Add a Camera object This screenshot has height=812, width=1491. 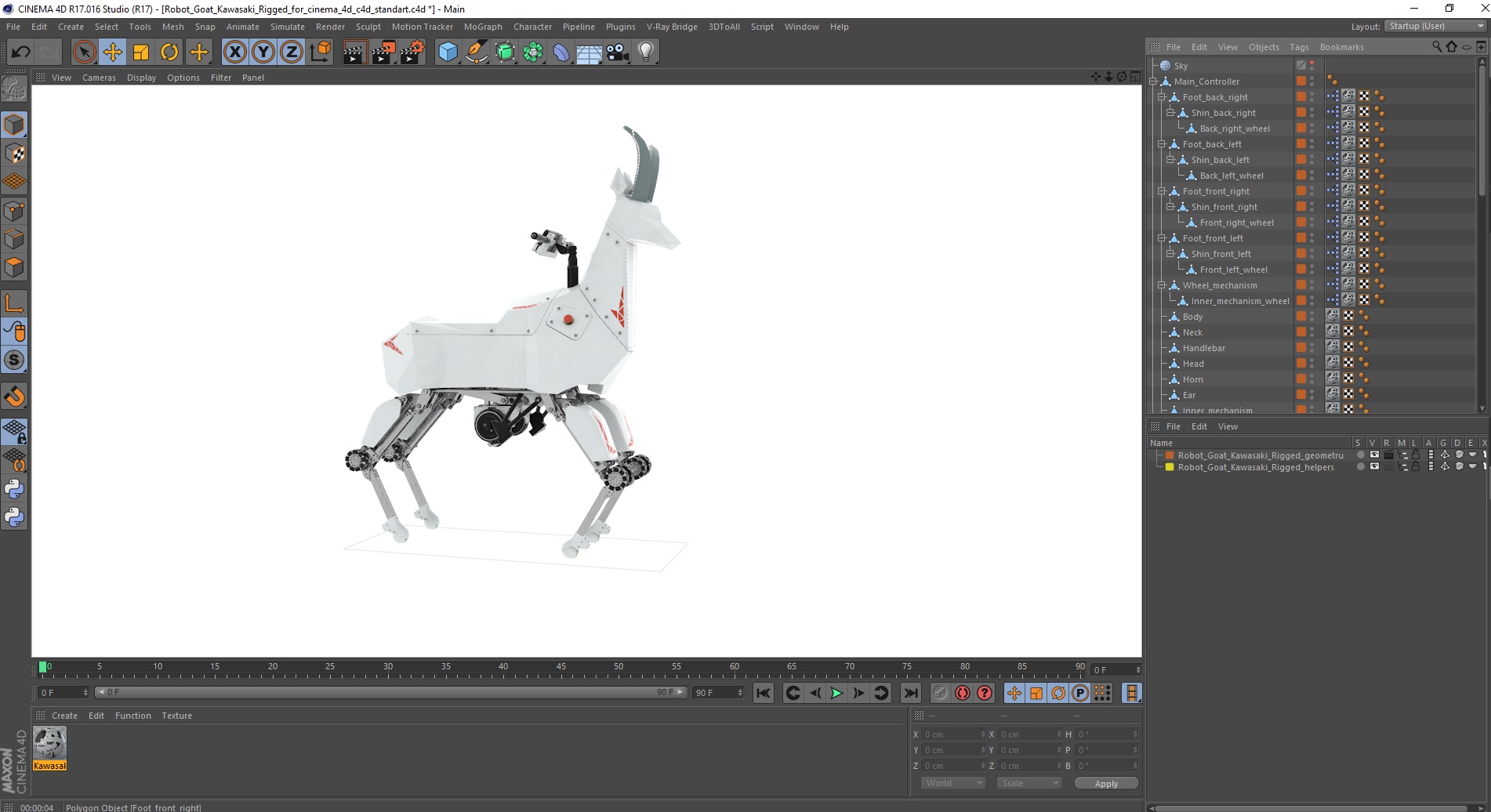pos(618,53)
